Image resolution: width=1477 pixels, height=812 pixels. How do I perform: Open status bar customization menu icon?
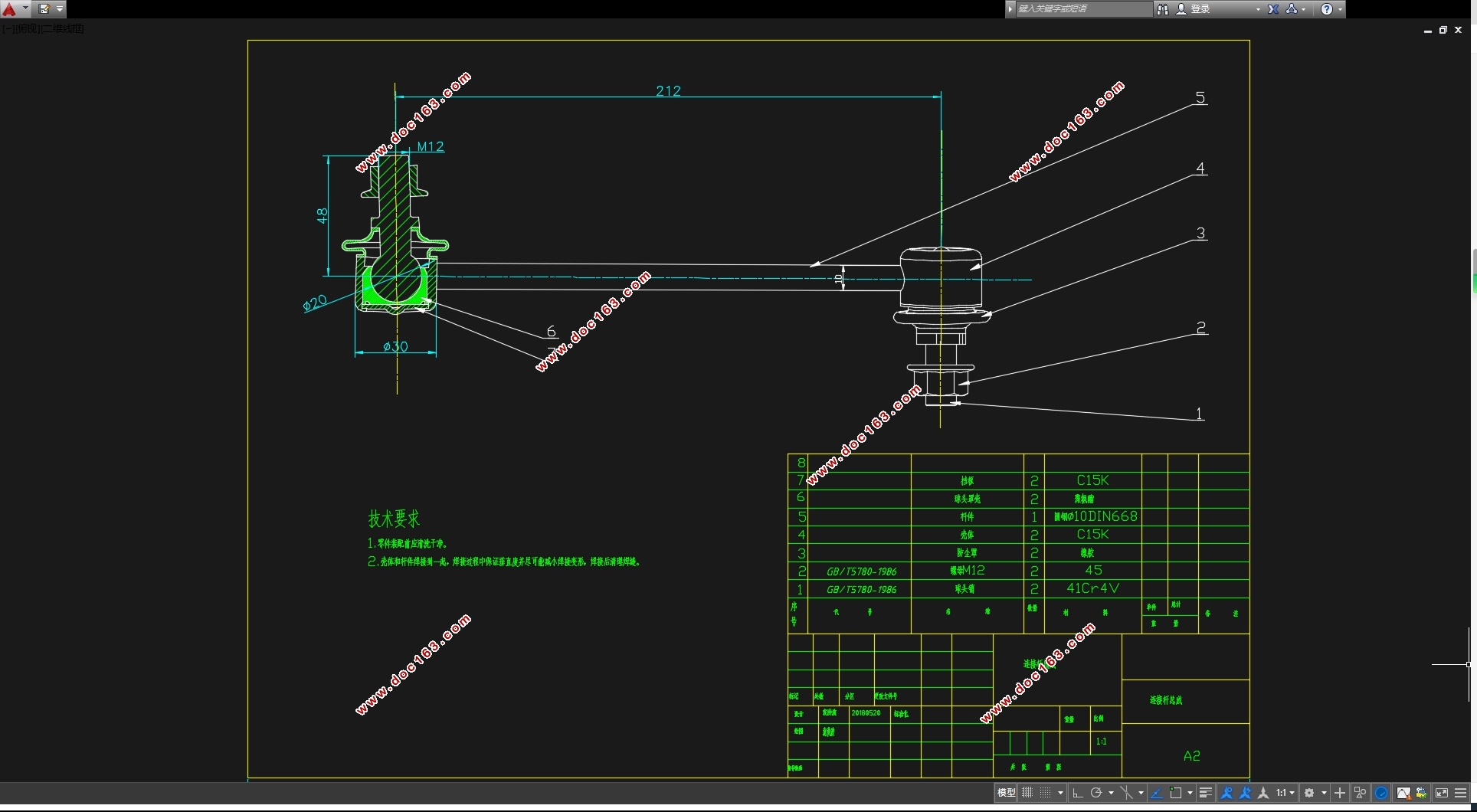click(x=1460, y=793)
